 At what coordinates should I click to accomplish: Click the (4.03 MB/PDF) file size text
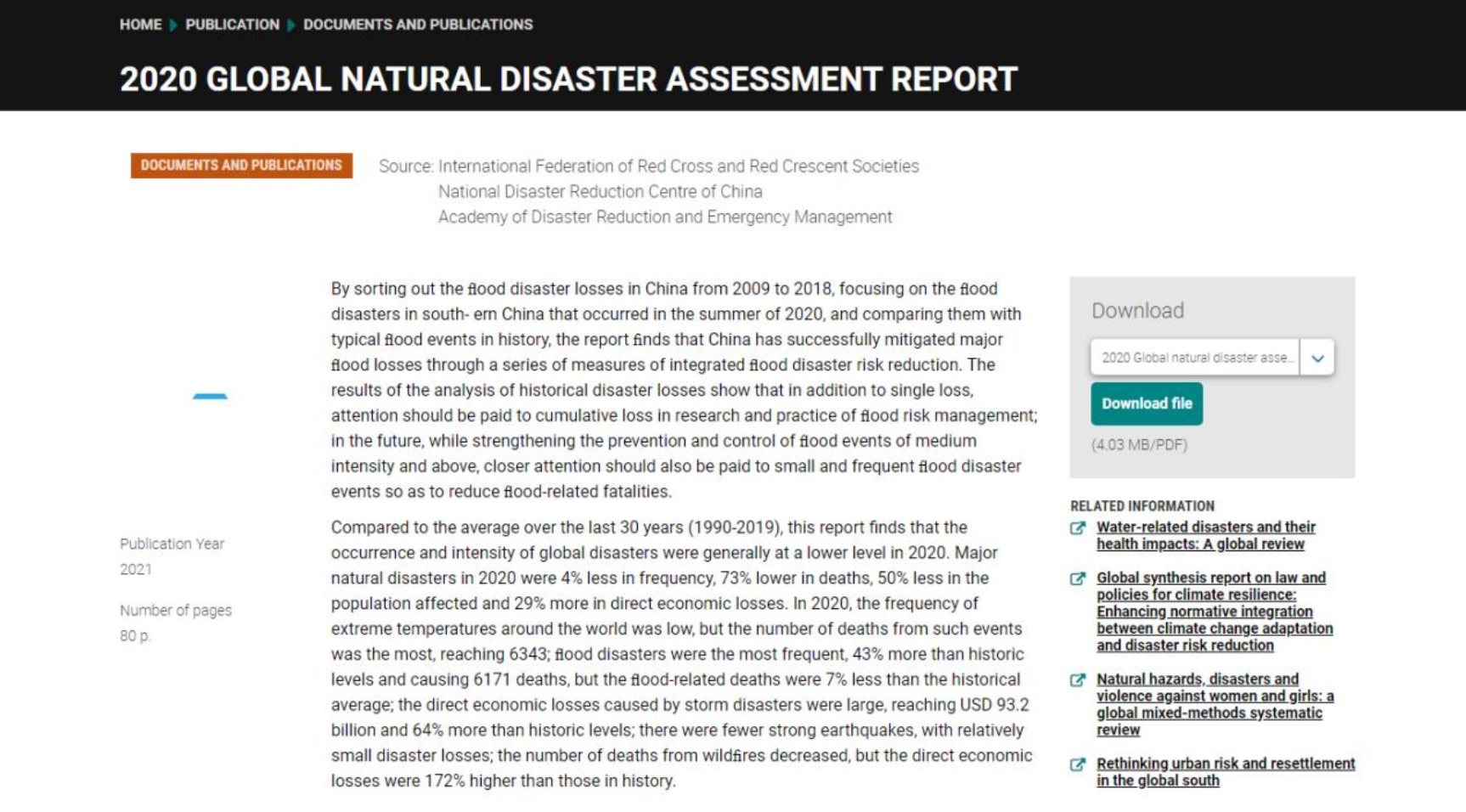(1139, 445)
